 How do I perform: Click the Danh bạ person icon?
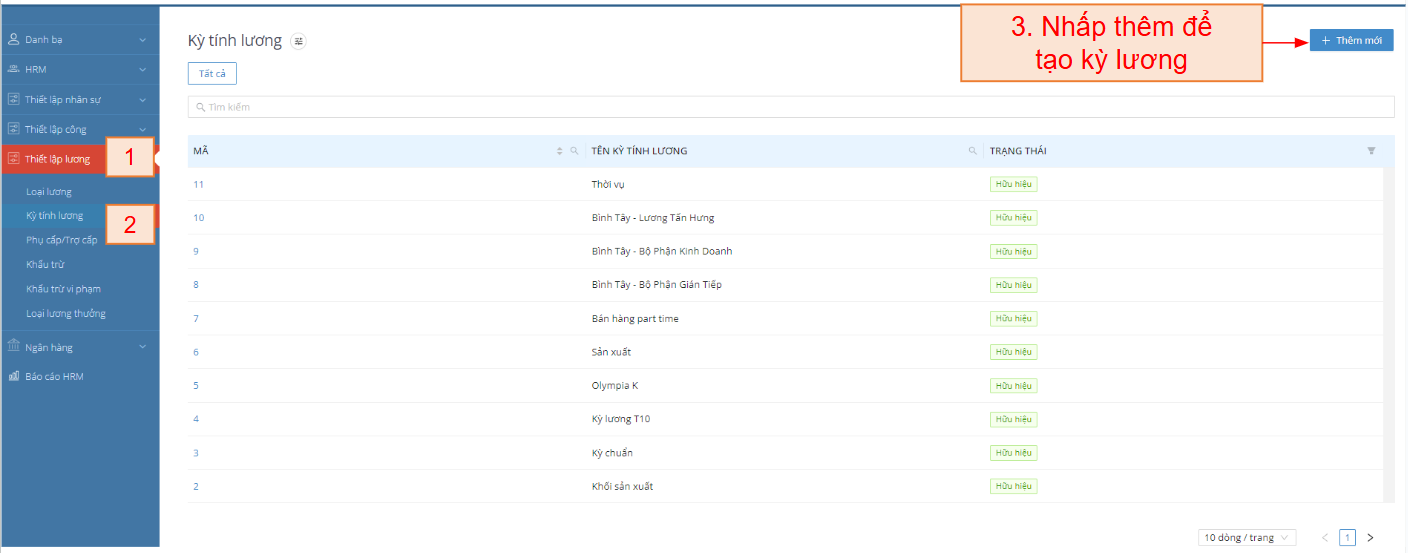(x=14, y=39)
